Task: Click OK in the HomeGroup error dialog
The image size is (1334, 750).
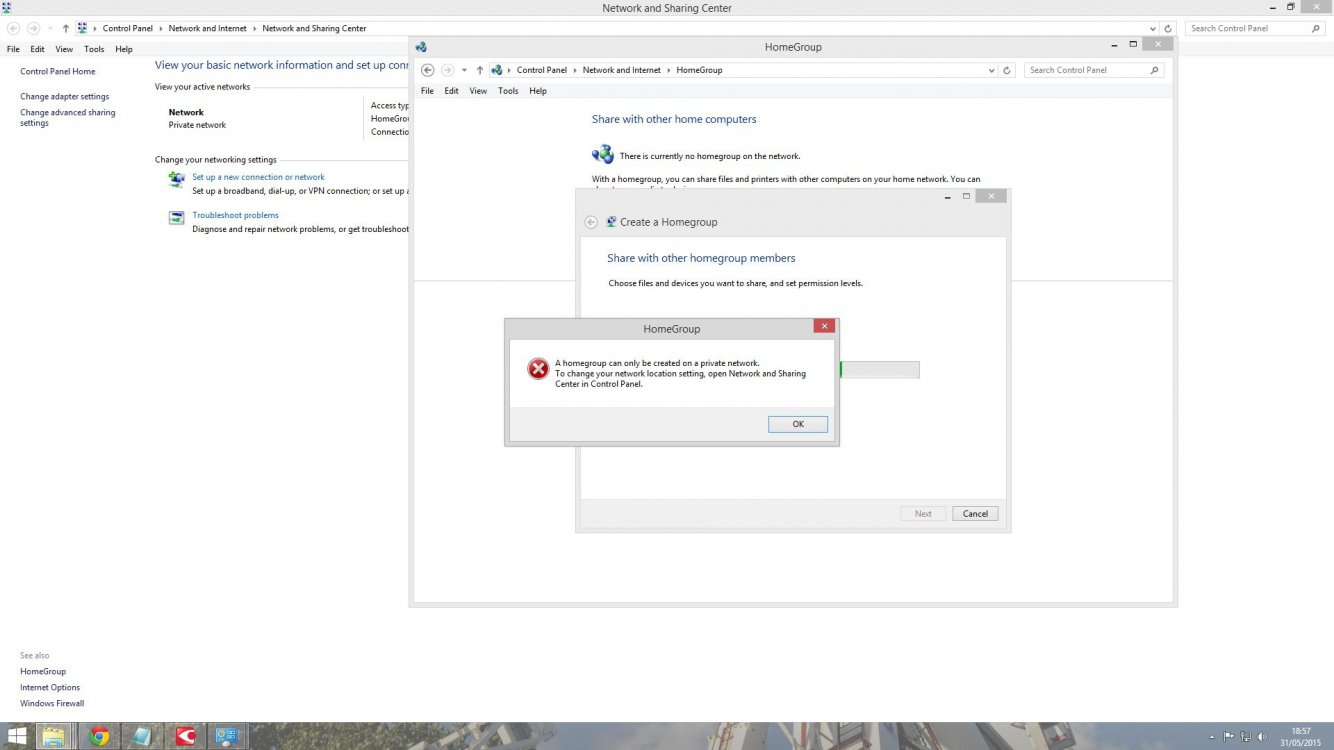Action: click(x=798, y=424)
